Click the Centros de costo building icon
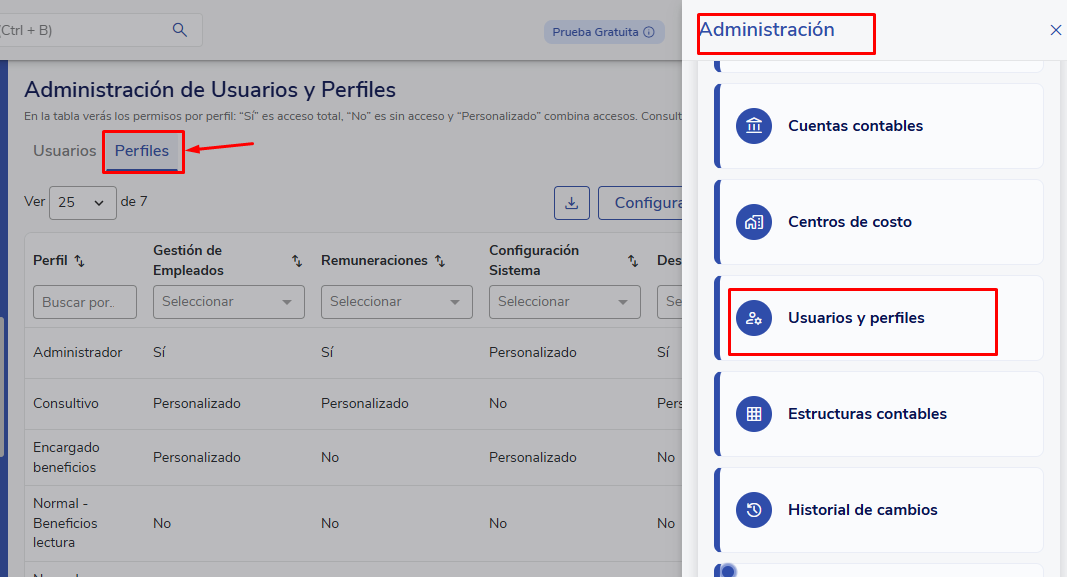Viewport: 1067px width, 577px height. [754, 222]
